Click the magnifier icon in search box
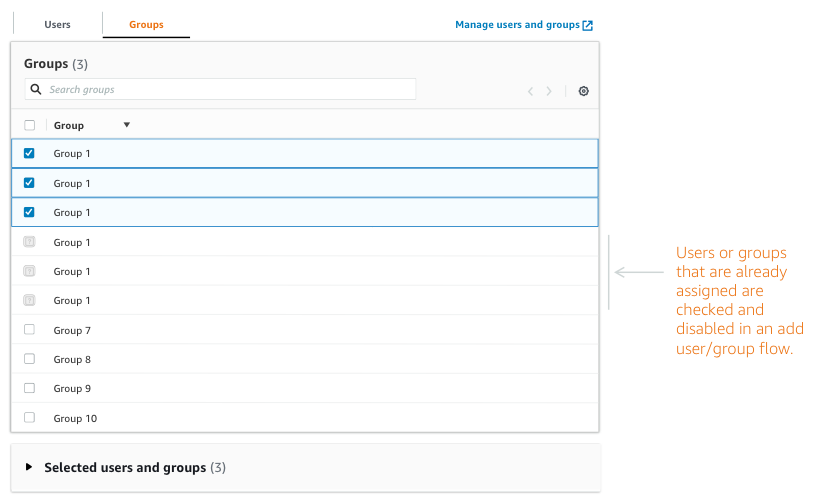This screenshot has height=503, width=816. pos(36,89)
